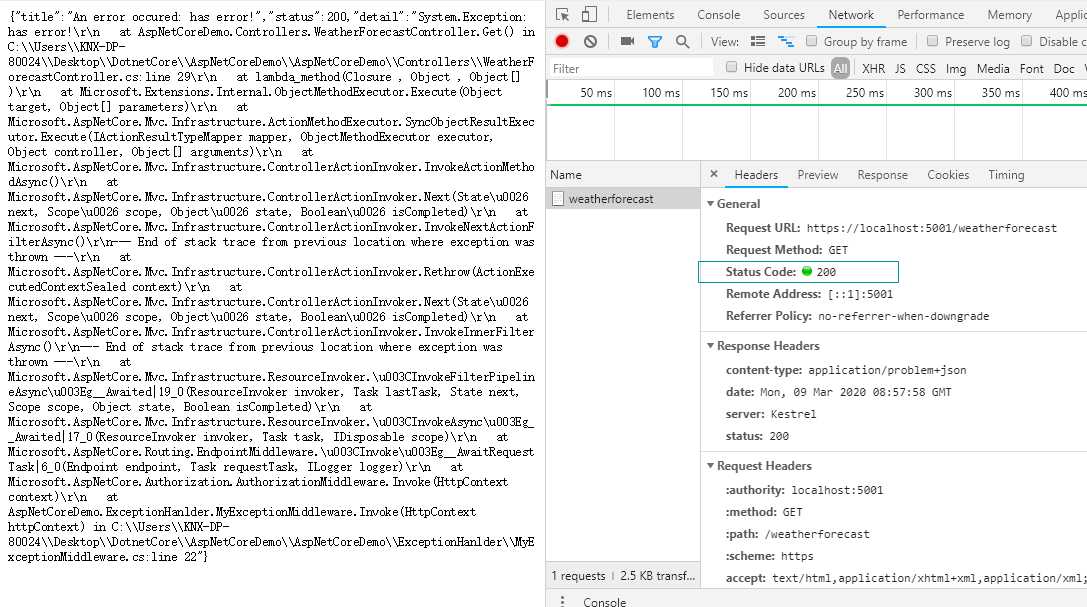Open the Response tab of the request

coord(882,175)
